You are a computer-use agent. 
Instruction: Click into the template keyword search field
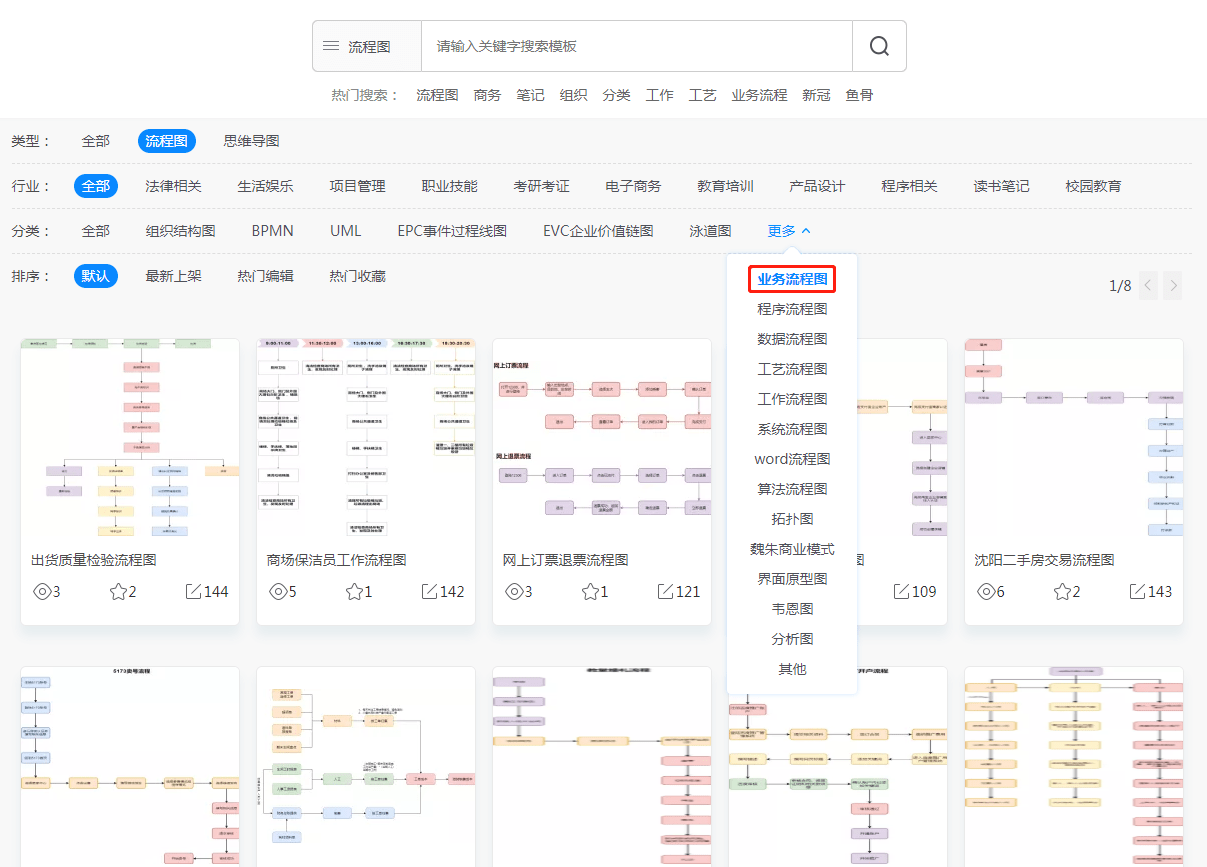pyautogui.click(x=636, y=46)
